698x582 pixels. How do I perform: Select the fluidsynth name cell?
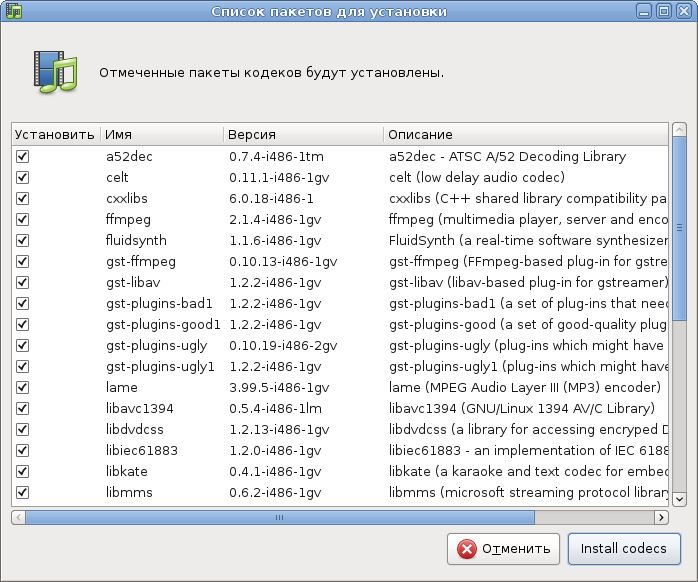tap(136, 240)
